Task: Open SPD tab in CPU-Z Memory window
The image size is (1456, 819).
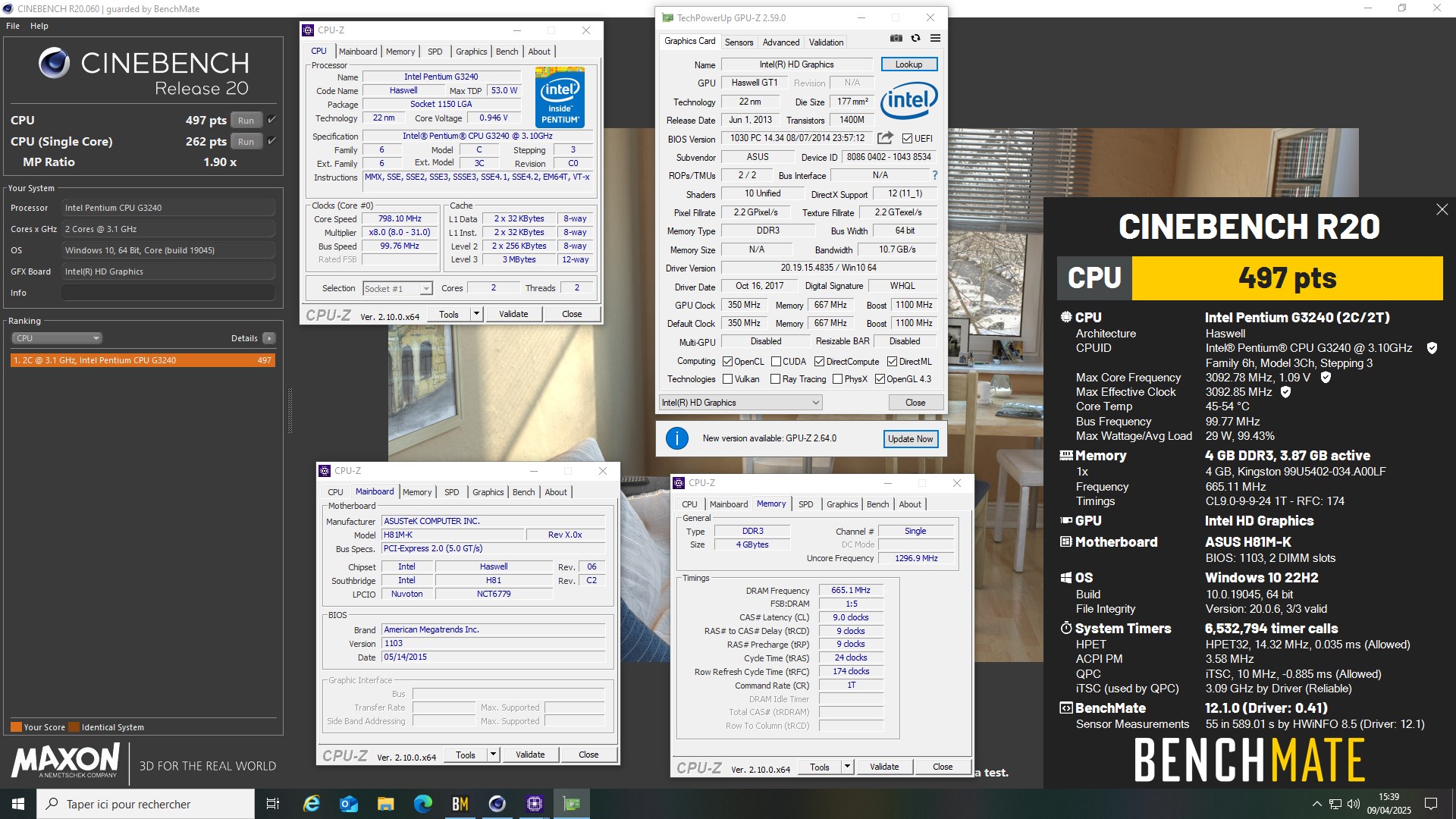Action: point(805,504)
